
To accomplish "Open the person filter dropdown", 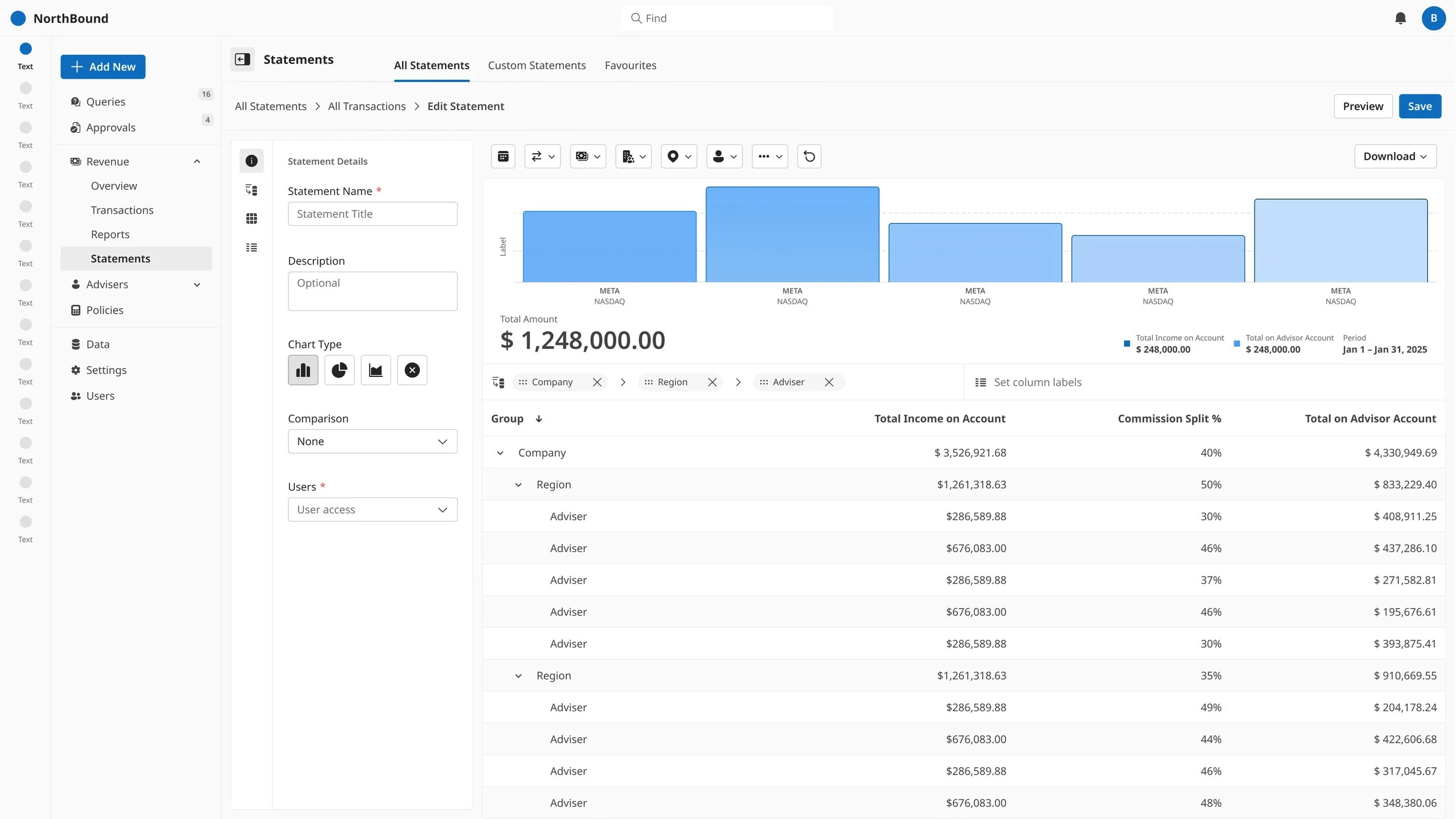I will pos(724,156).
